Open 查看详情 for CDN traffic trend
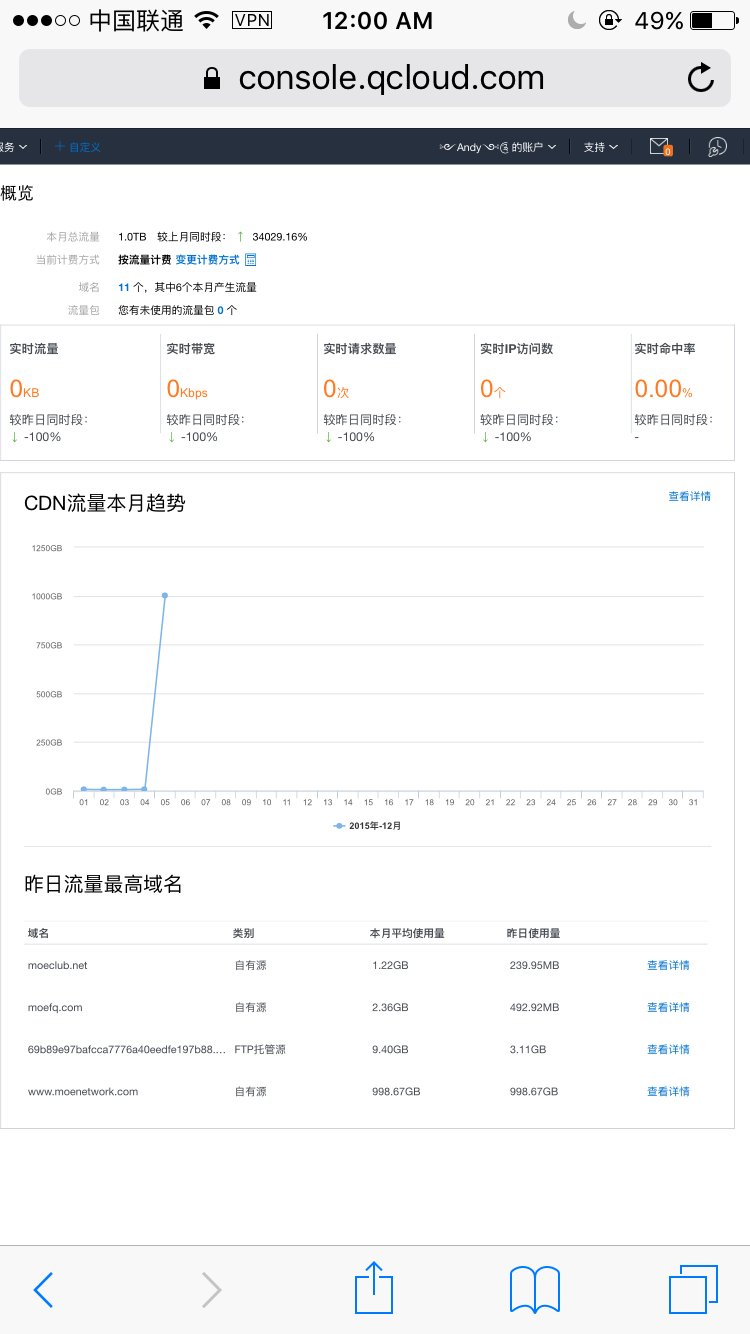 pyautogui.click(x=689, y=496)
